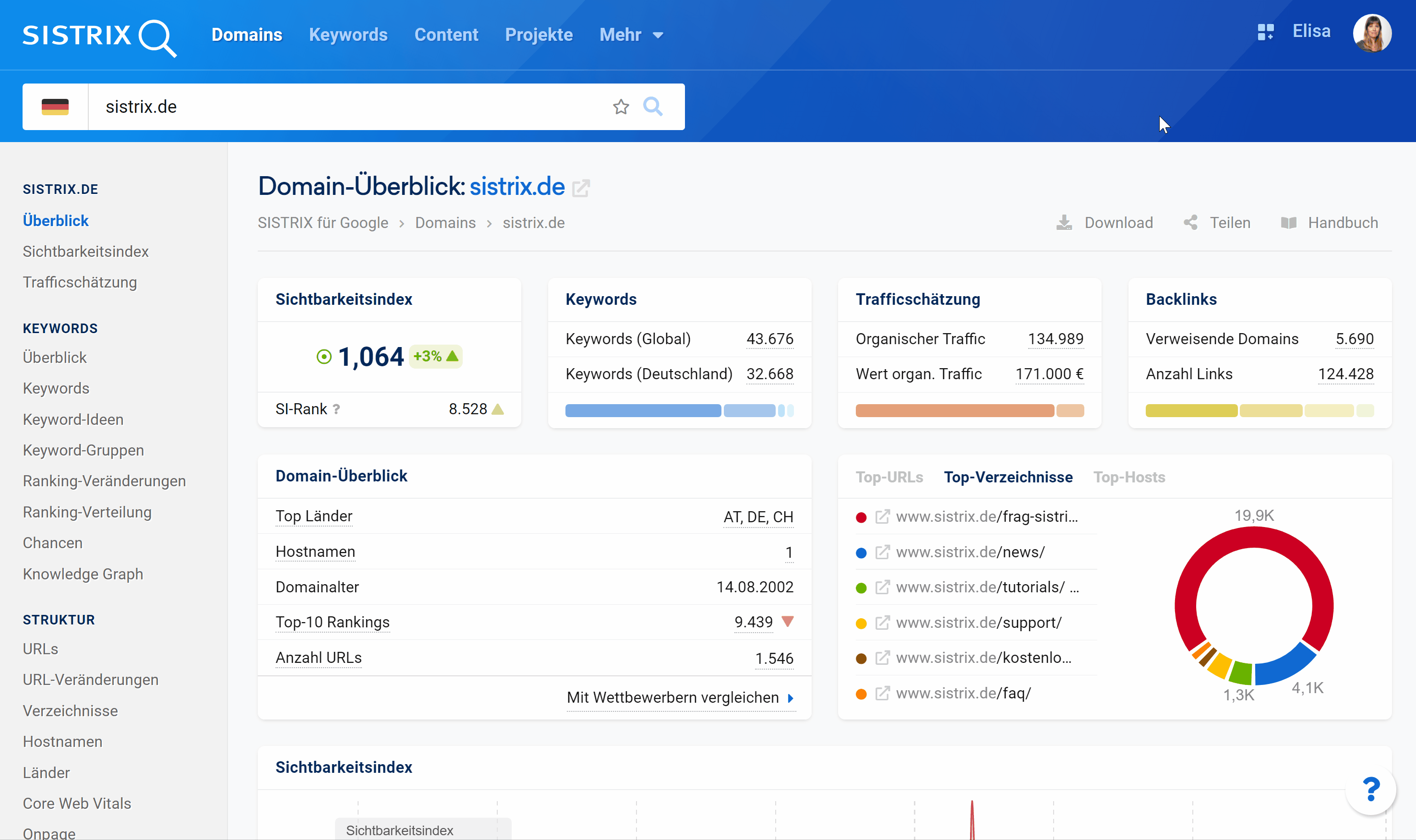
Task: Open the Handbuch book icon
Action: click(x=1289, y=222)
